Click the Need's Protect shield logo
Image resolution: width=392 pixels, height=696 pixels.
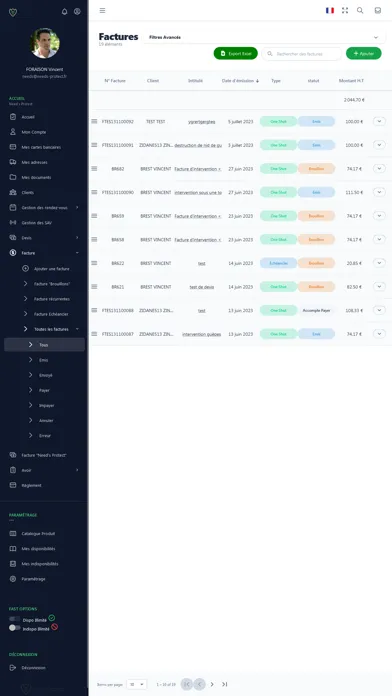point(13,12)
